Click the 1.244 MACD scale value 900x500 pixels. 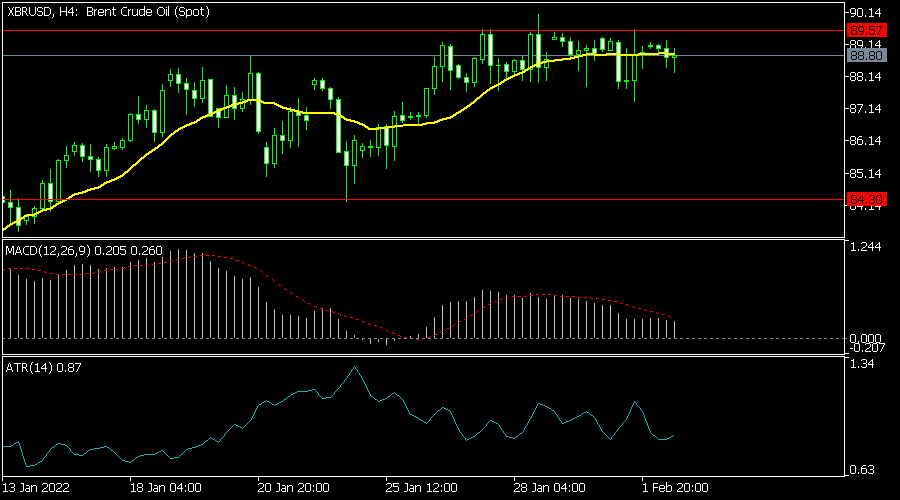click(x=865, y=247)
